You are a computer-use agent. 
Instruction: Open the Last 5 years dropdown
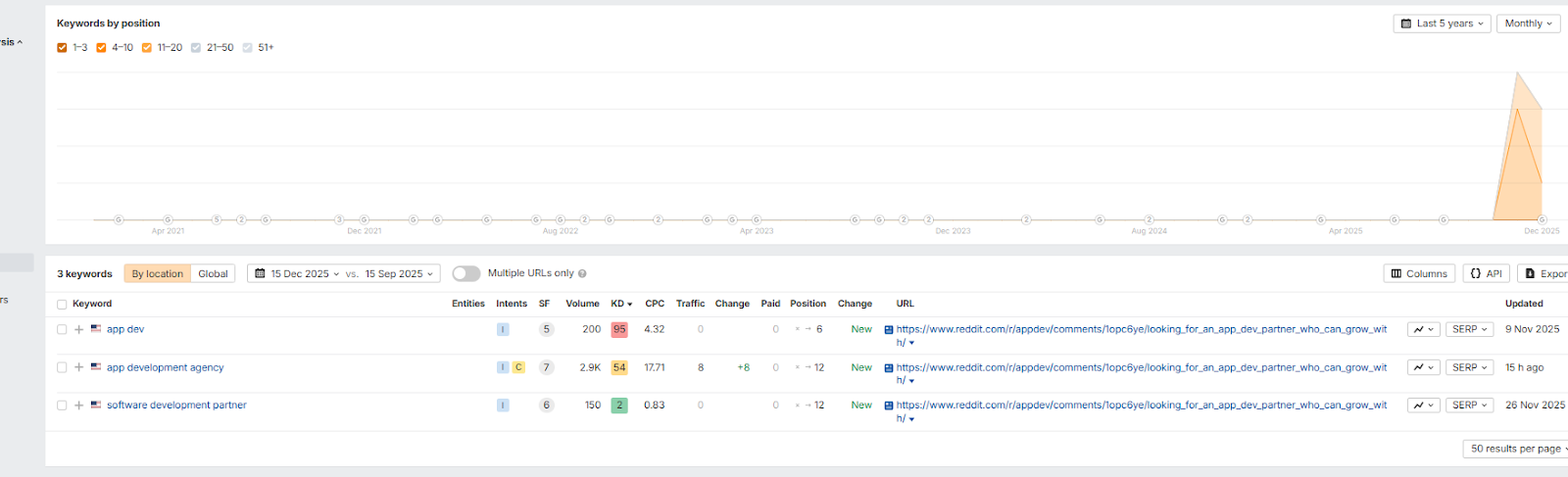tap(1443, 24)
